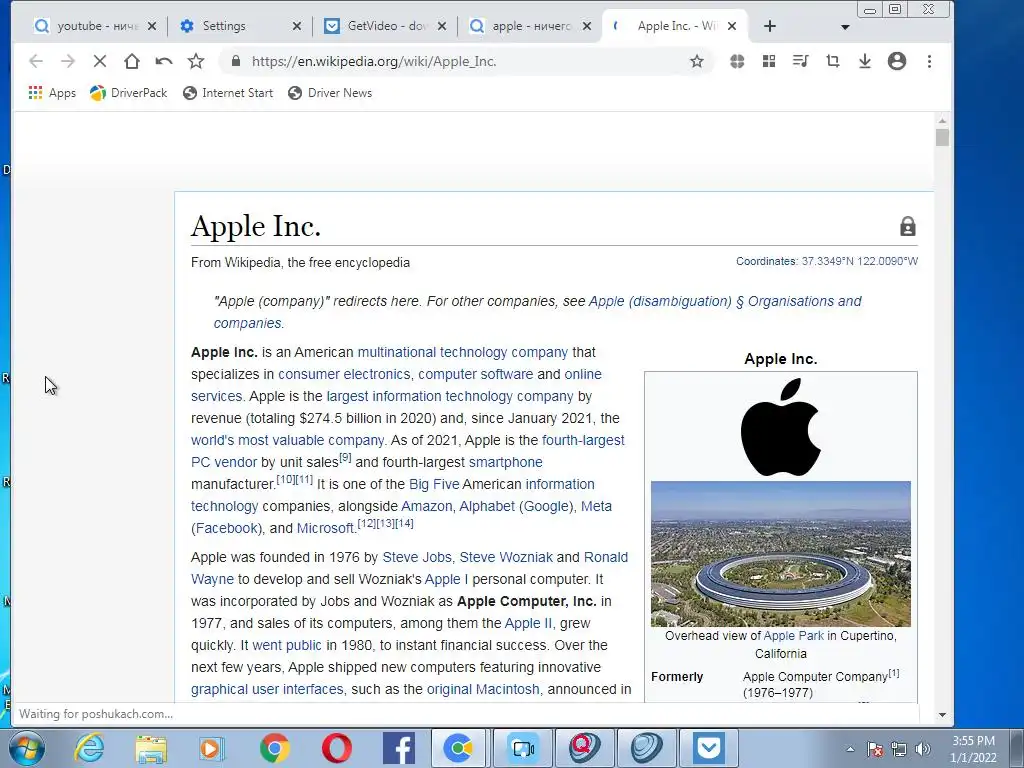Open the browser three-dot menu

[x=929, y=61]
